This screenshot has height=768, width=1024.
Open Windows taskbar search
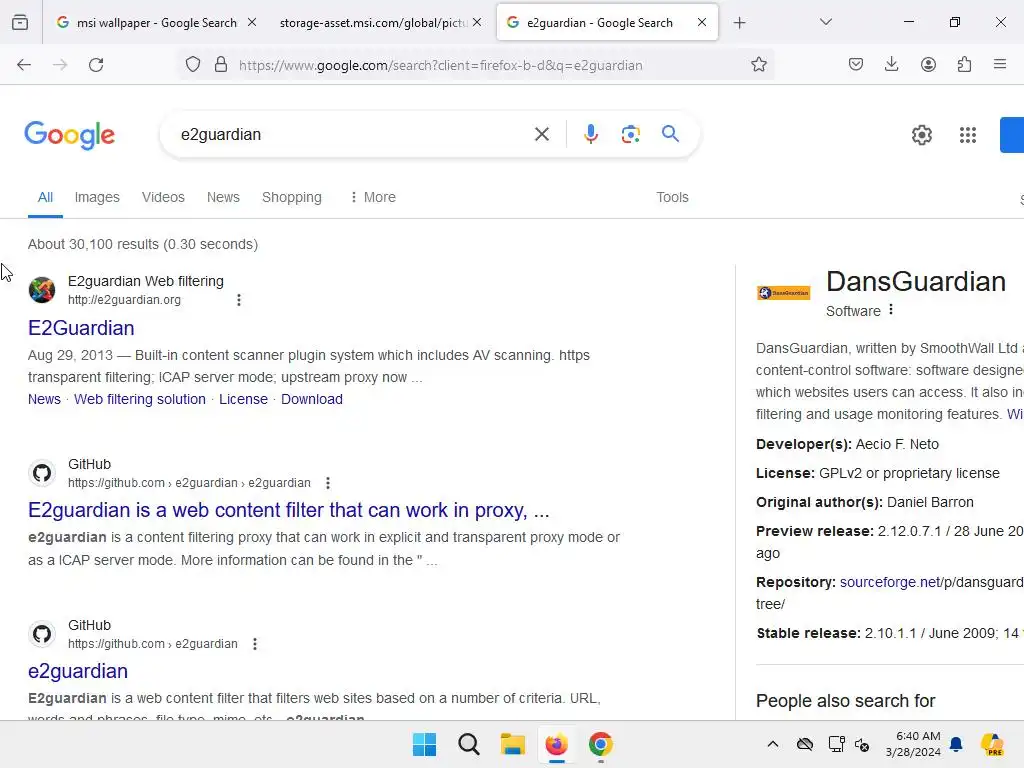(469, 744)
